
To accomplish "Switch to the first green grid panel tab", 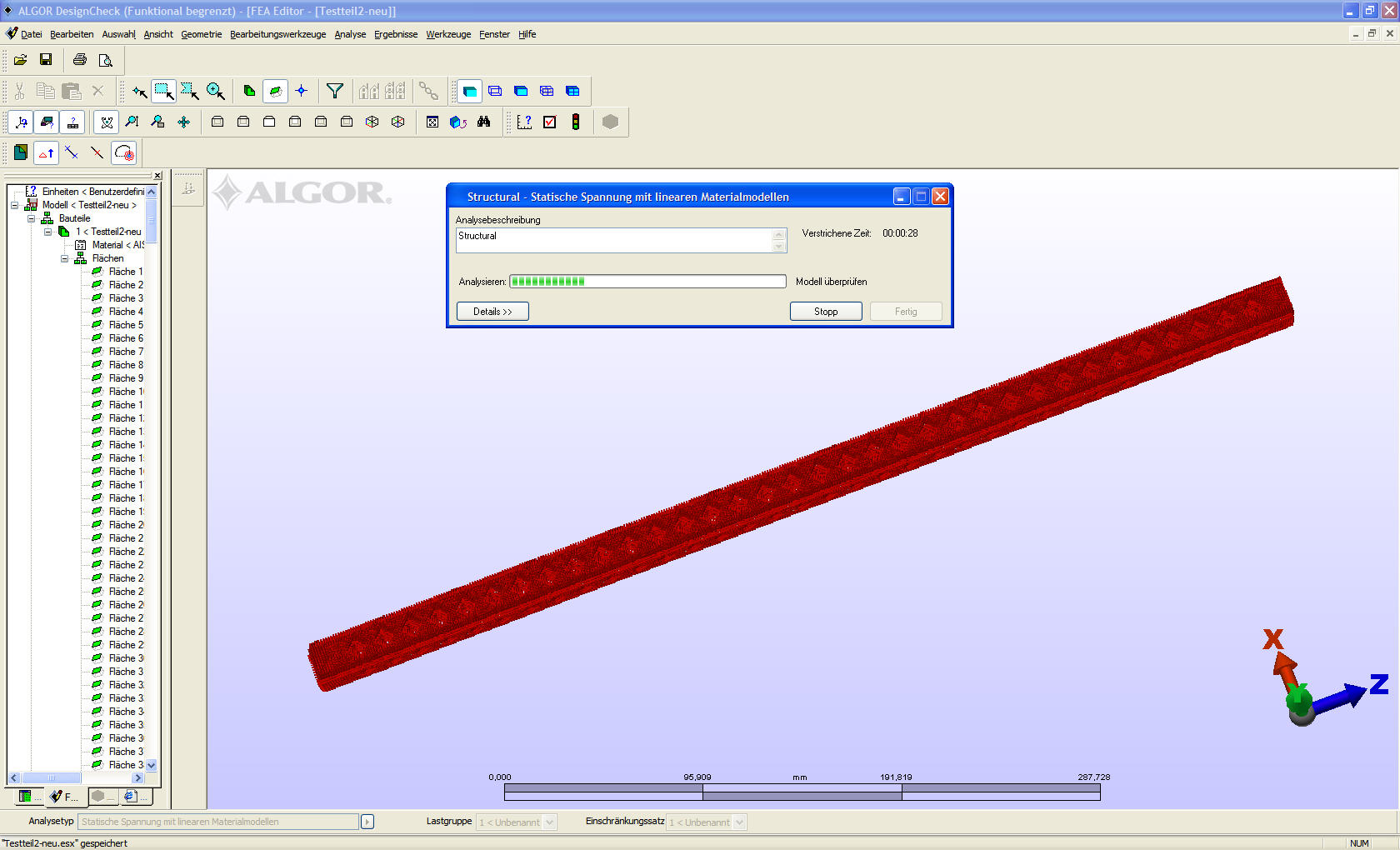I will [28, 797].
